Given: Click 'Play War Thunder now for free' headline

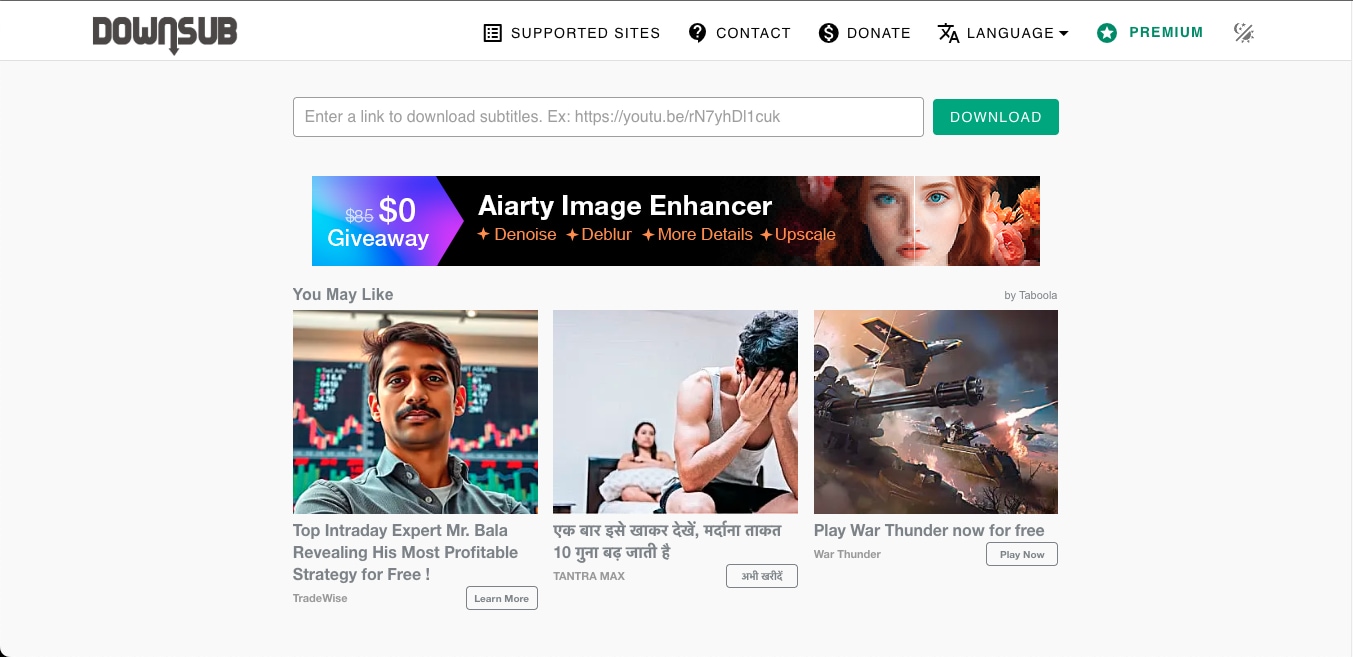Looking at the screenshot, I should click(x=929, y=530).
